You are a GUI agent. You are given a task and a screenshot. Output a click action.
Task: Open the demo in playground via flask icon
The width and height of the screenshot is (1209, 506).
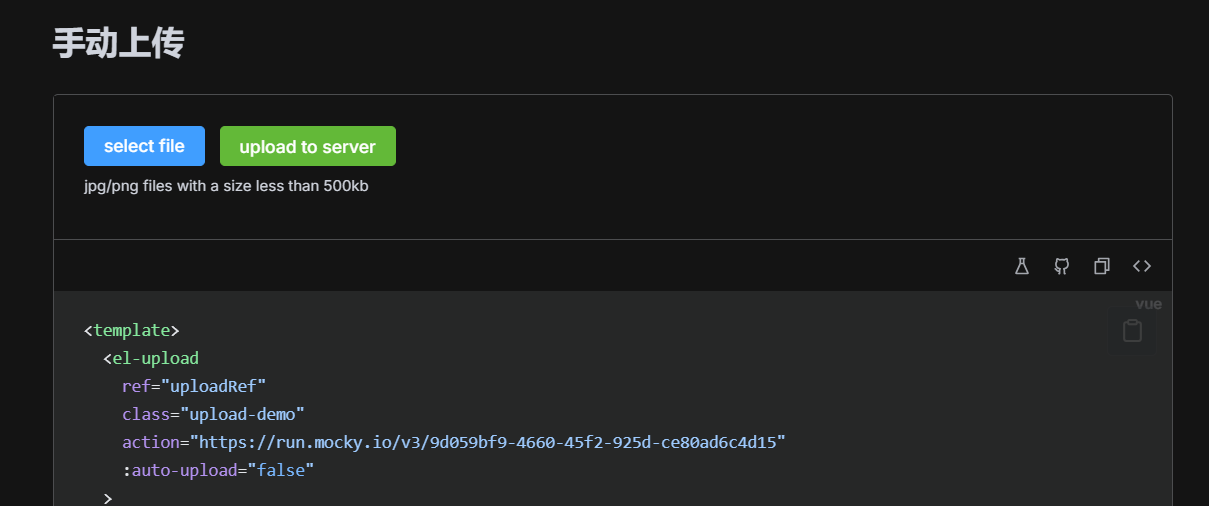pyautogui.click(x=1021, y=266)
